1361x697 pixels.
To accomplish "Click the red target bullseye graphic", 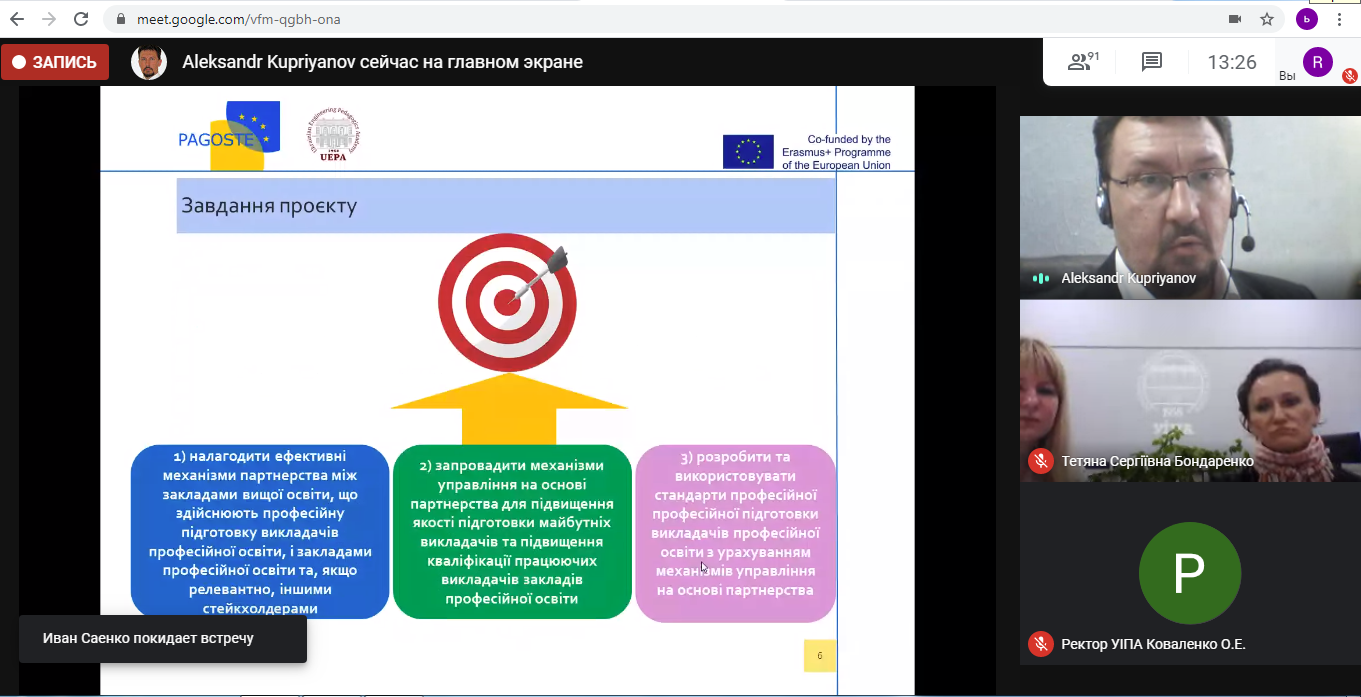I will coord(508,301).
